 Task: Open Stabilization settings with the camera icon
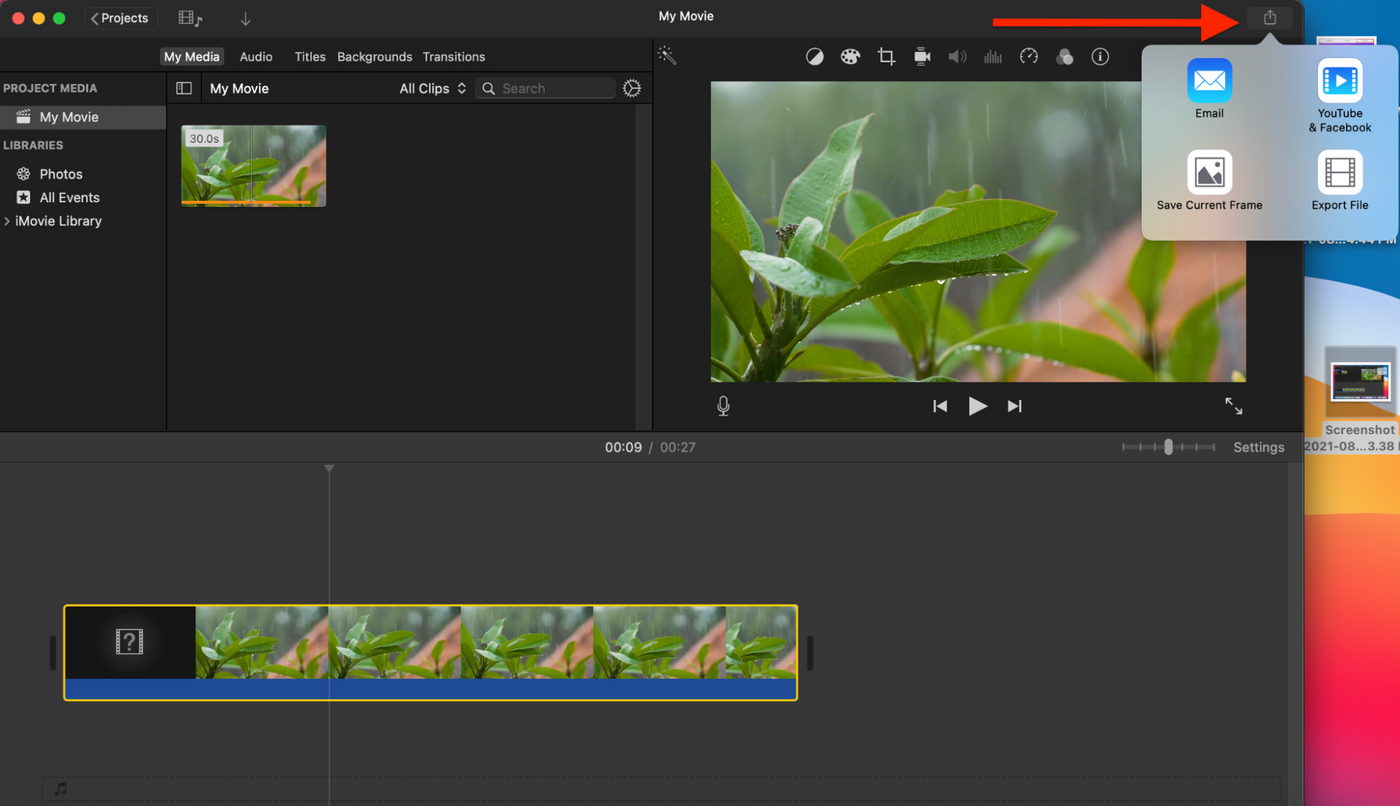point(921,56)
